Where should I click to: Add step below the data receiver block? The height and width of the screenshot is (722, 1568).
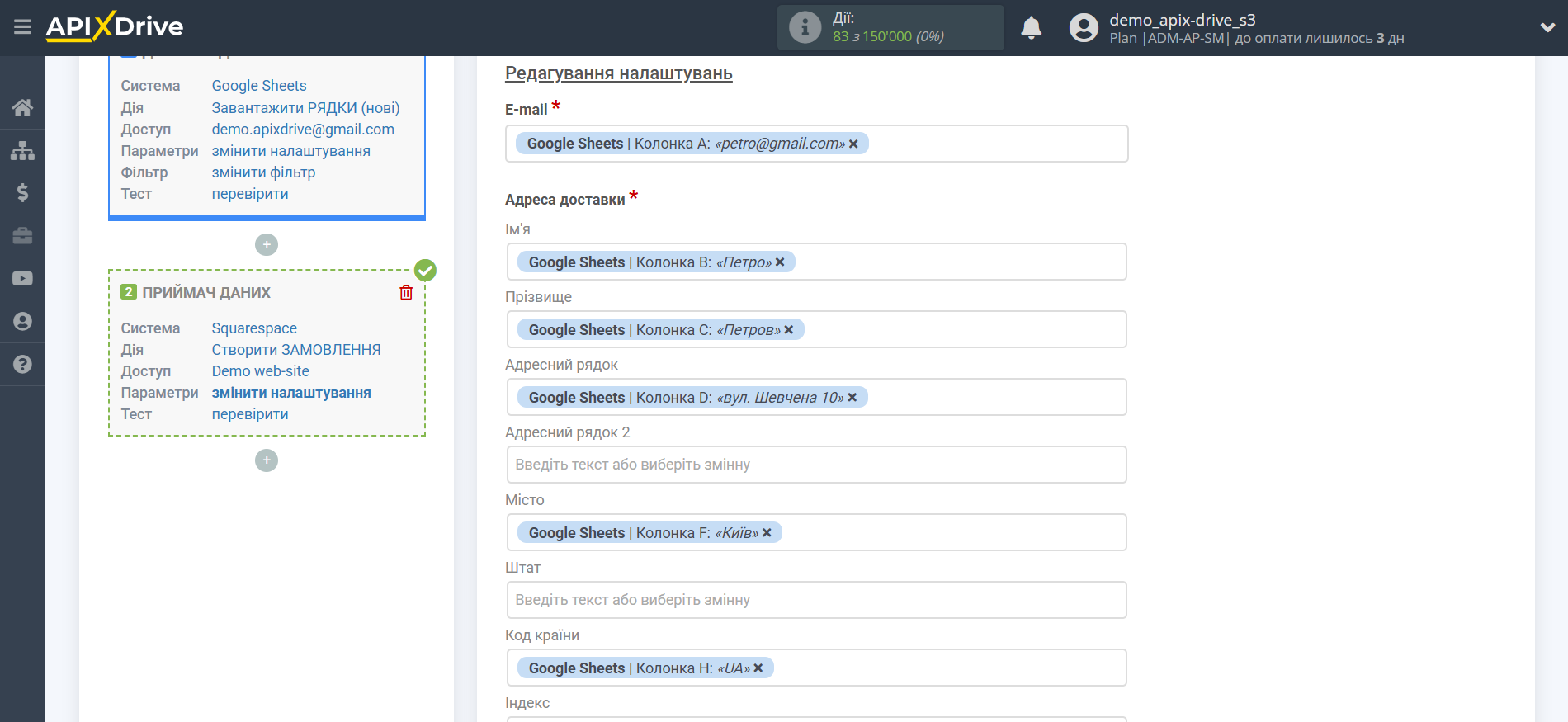click(267, 460)
